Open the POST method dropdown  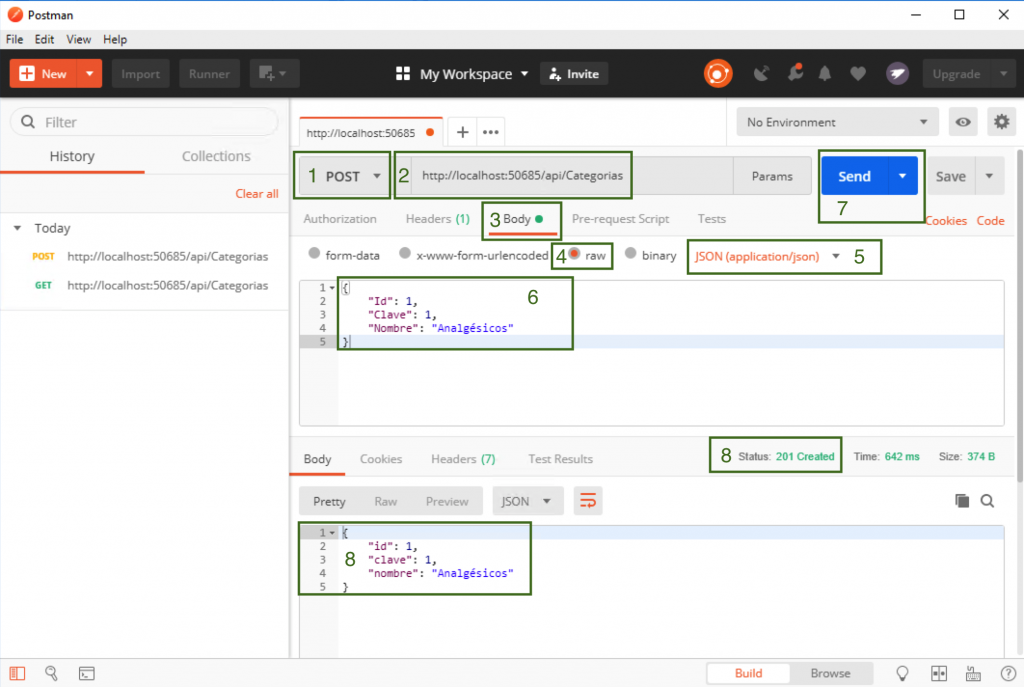pyautogui.click(x=343, y=176)
